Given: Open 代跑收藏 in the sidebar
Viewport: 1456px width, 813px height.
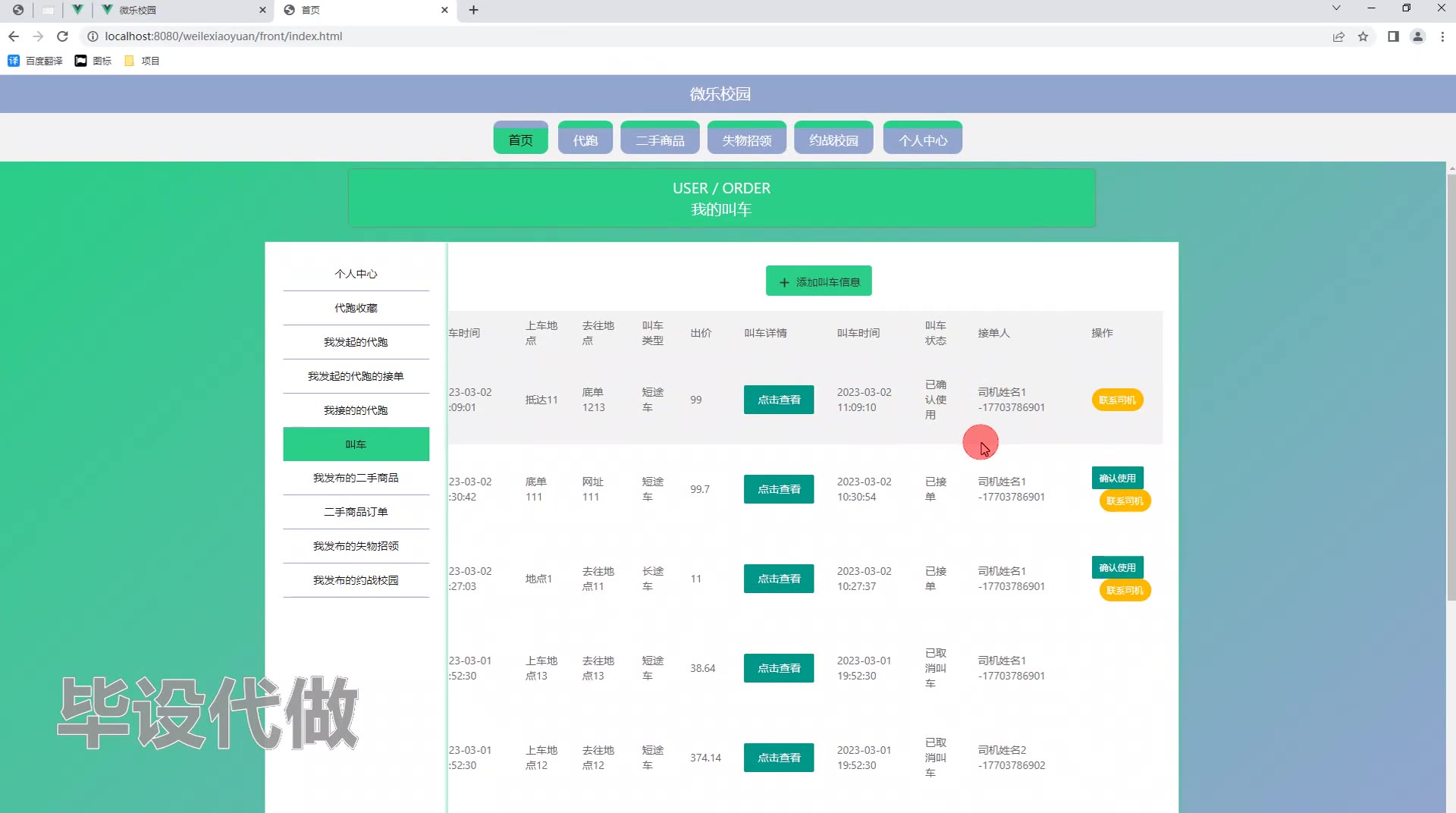Looking at the screenshot, I should [x=356, y=308].
